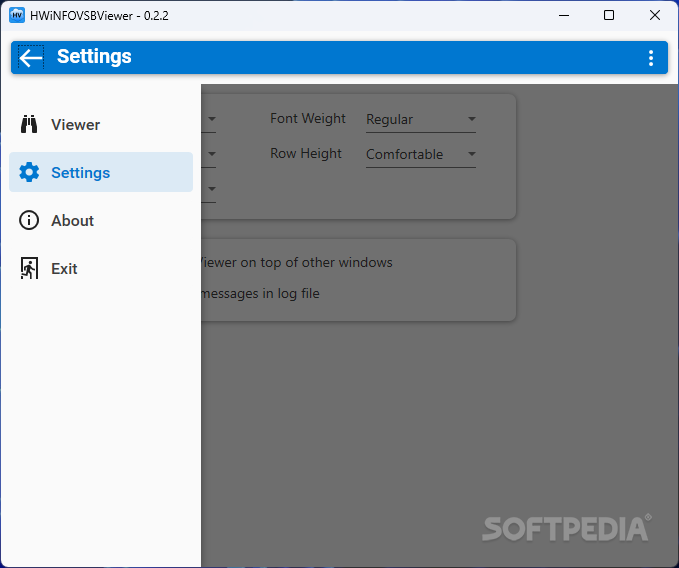The image size is (679, 568).
Task: Open the About page entry
Action: [100, 220]
